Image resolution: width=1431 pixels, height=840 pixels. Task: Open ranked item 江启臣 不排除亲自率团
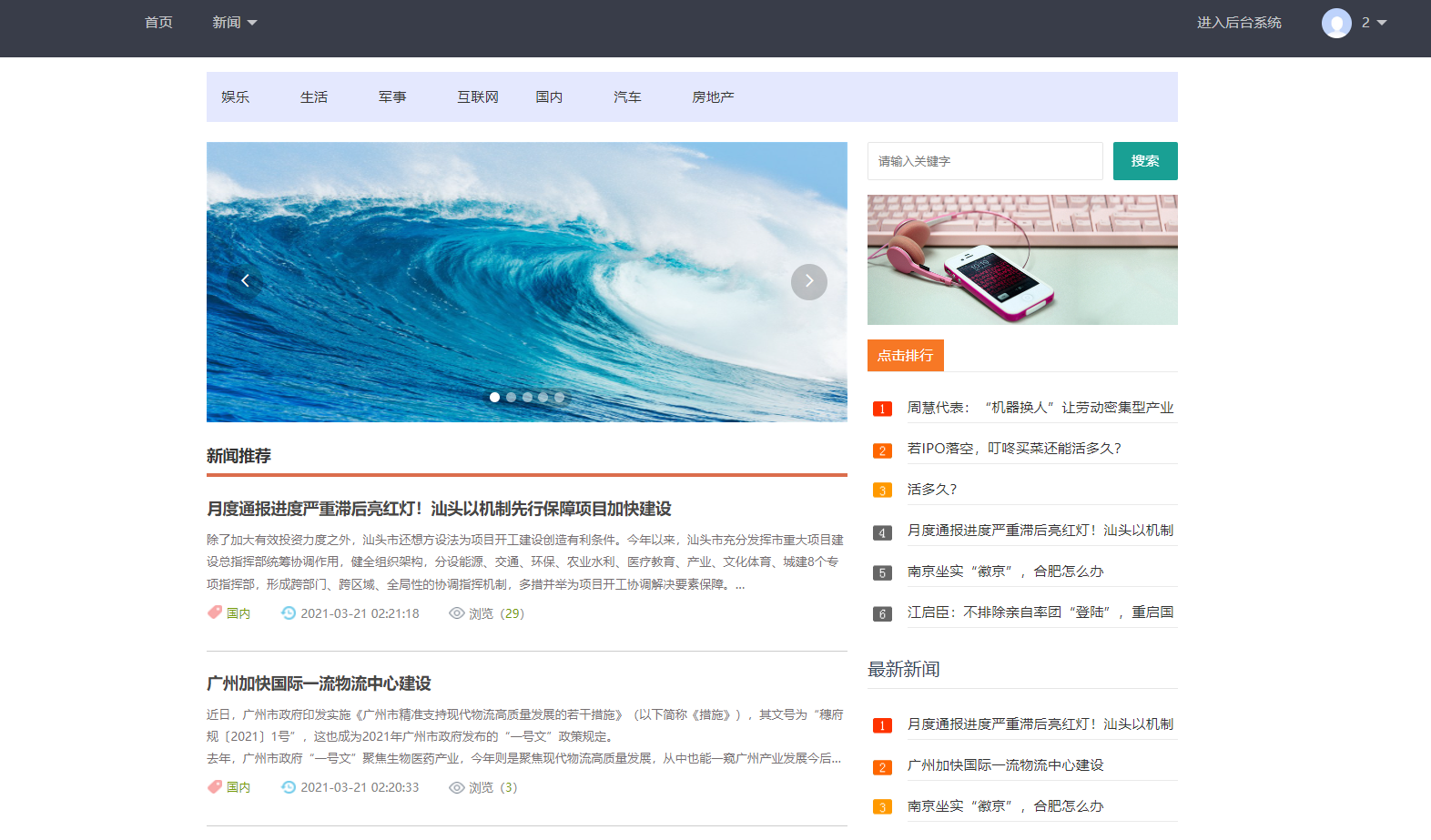1040,612
